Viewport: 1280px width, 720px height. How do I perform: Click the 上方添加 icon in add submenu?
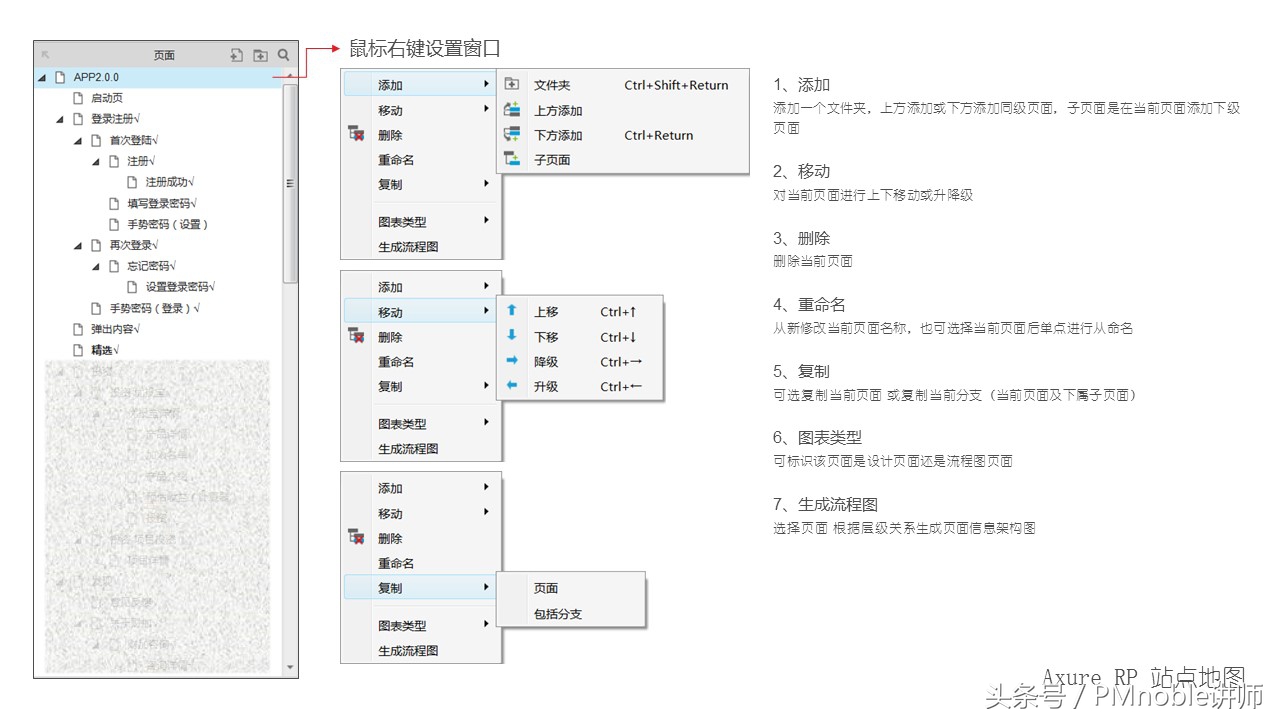514,110
